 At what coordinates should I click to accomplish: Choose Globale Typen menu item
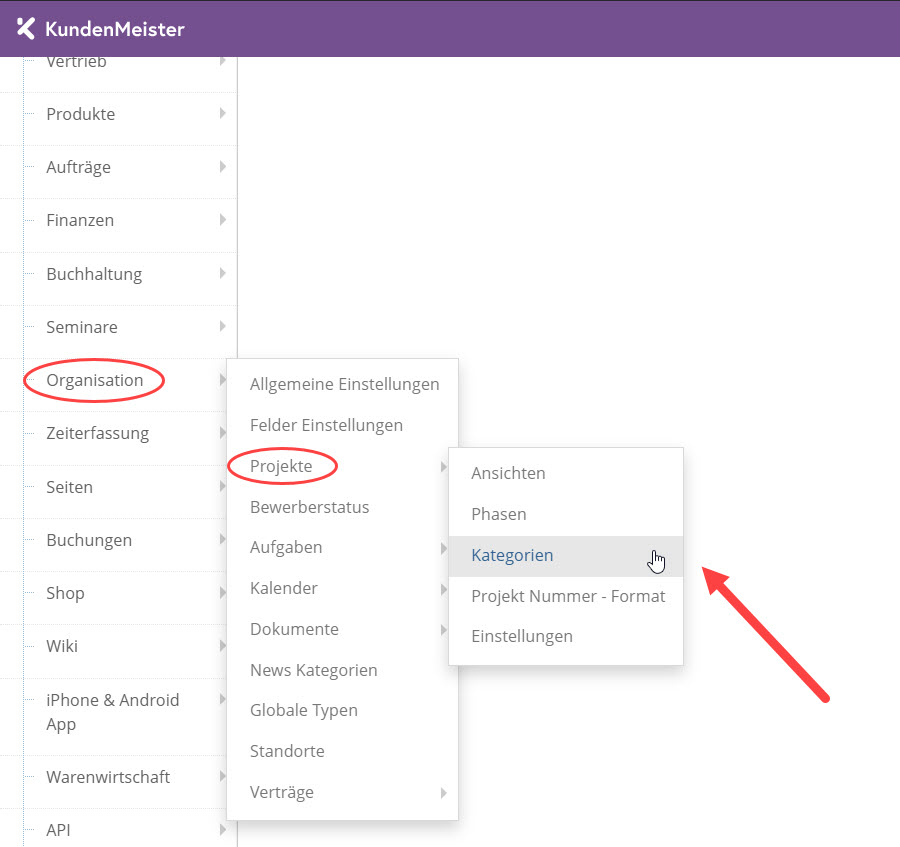304,710
